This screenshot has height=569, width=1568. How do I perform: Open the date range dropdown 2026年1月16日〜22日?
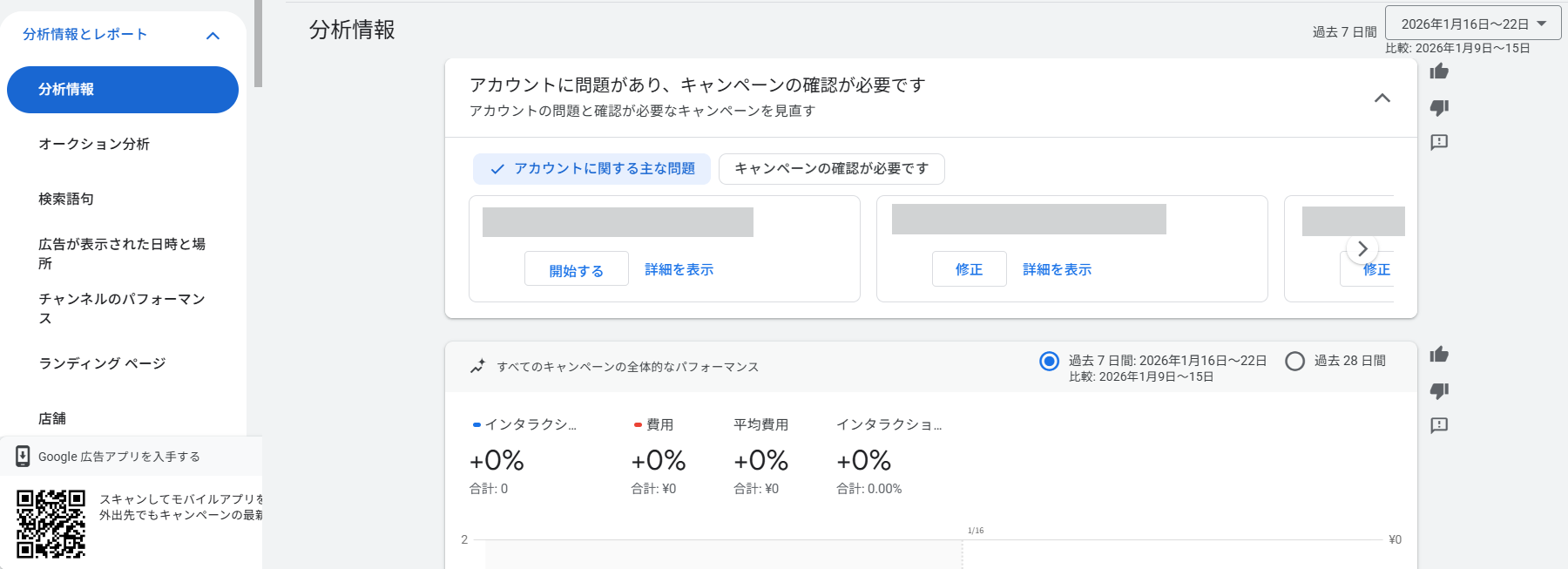pyautogui.click(x=1472, y=24)
